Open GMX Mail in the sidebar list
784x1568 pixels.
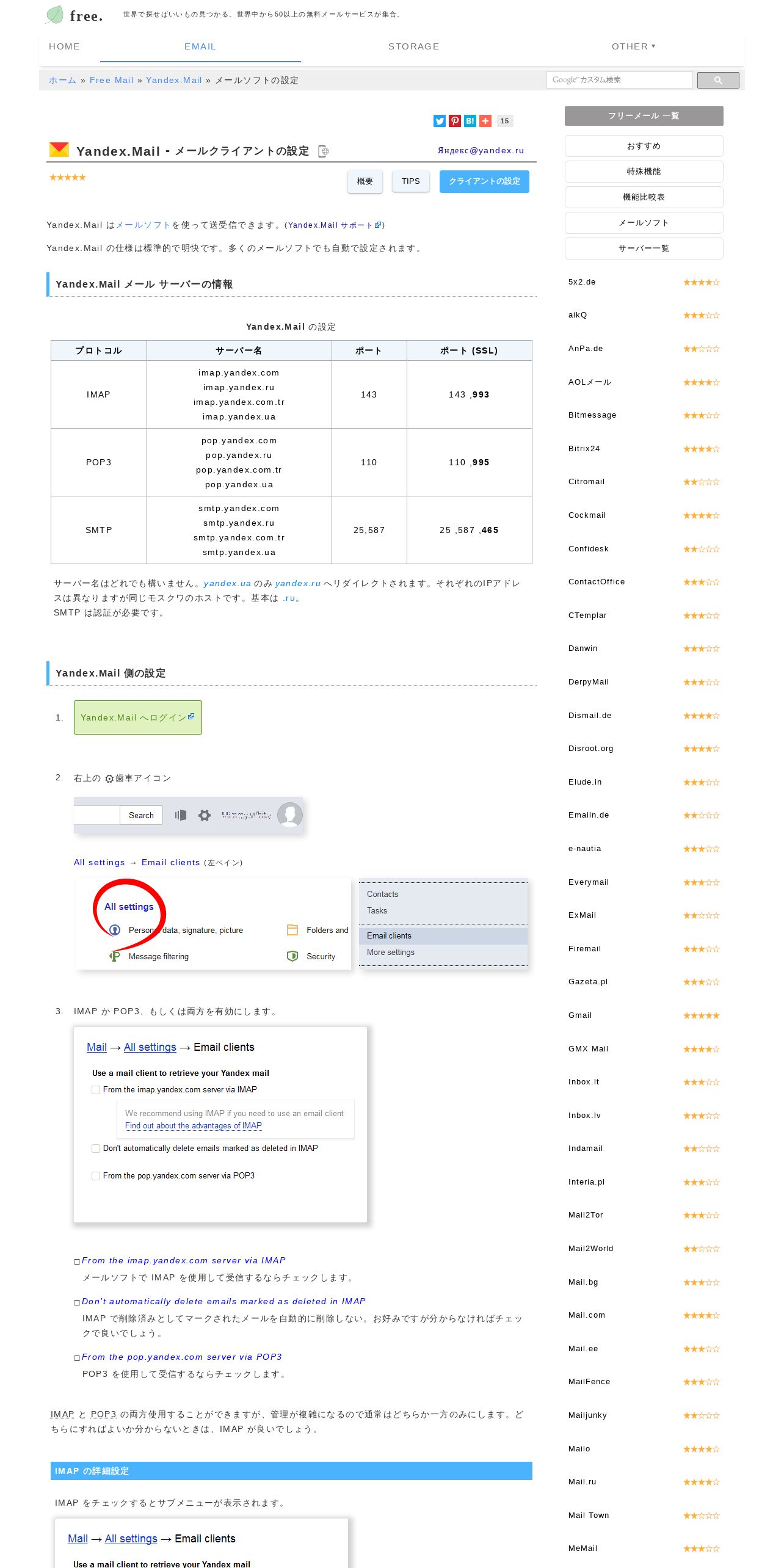(588, 1049)
